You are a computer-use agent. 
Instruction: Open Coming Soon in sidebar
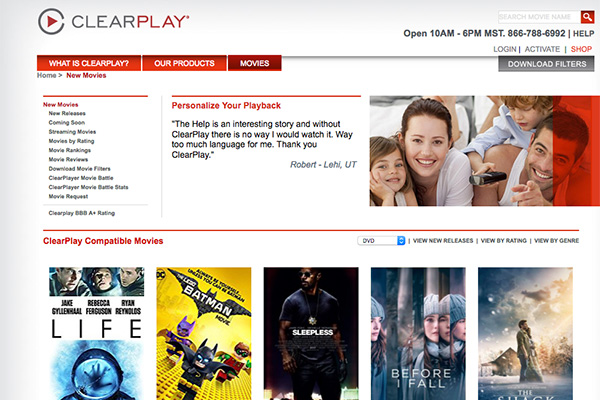pos(67,122)
